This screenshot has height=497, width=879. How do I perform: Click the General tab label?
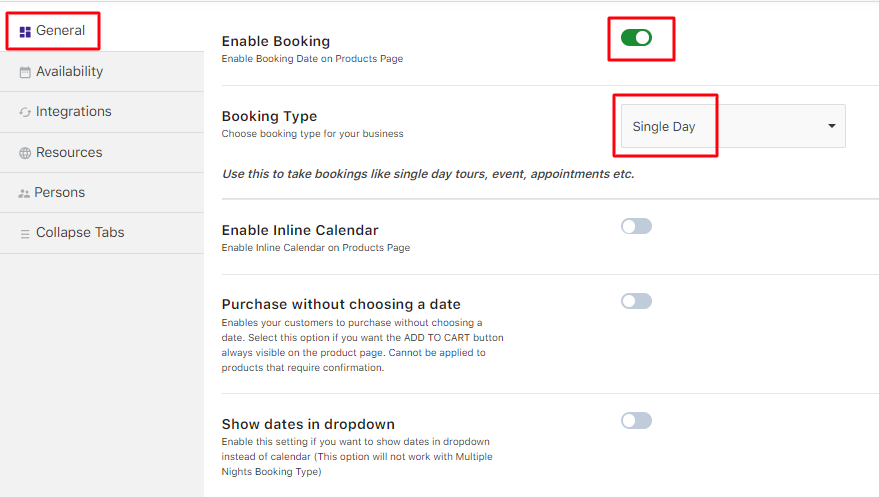tap(60, 31)
